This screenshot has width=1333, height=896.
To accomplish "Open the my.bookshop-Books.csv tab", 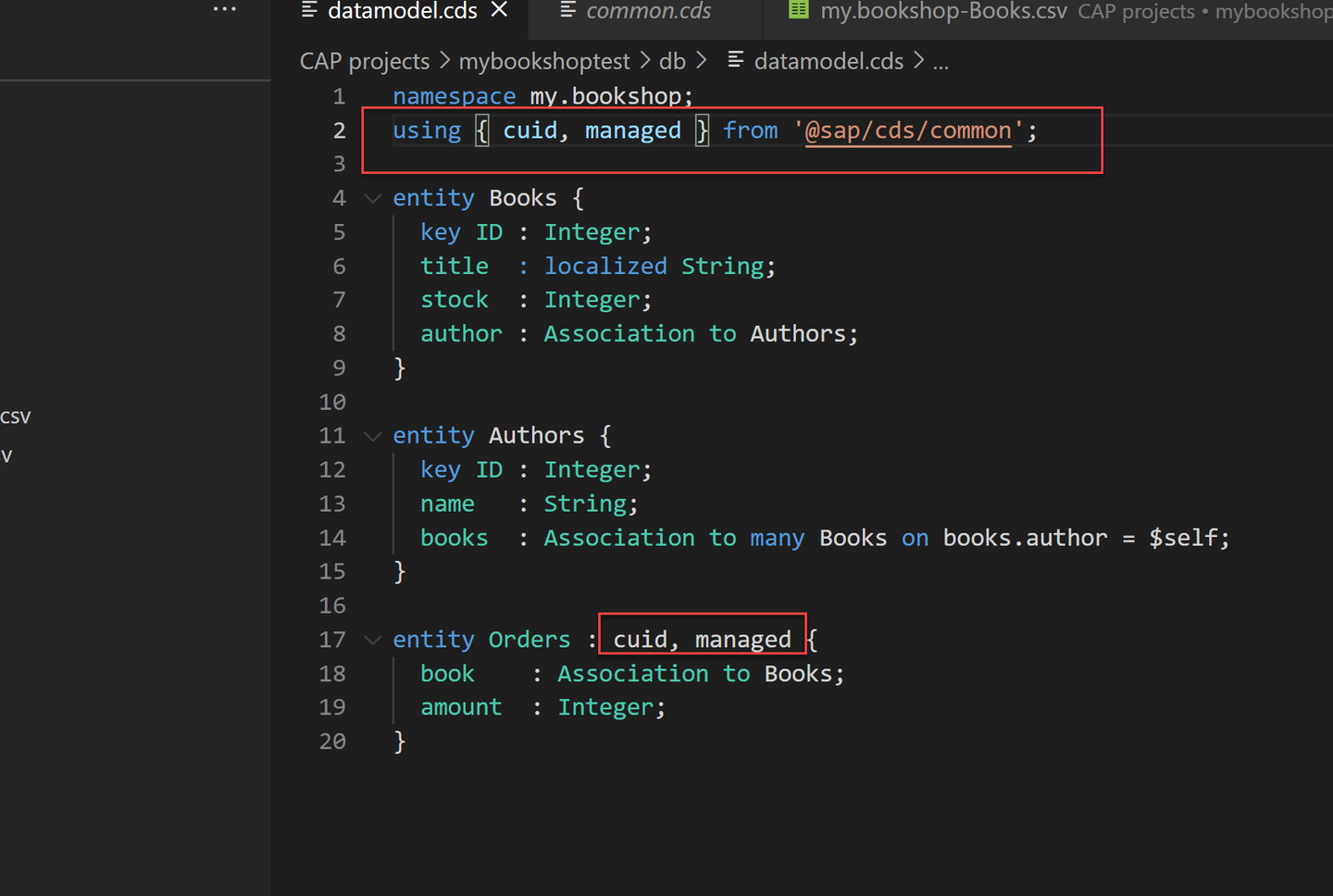I will tap(943, 10).
